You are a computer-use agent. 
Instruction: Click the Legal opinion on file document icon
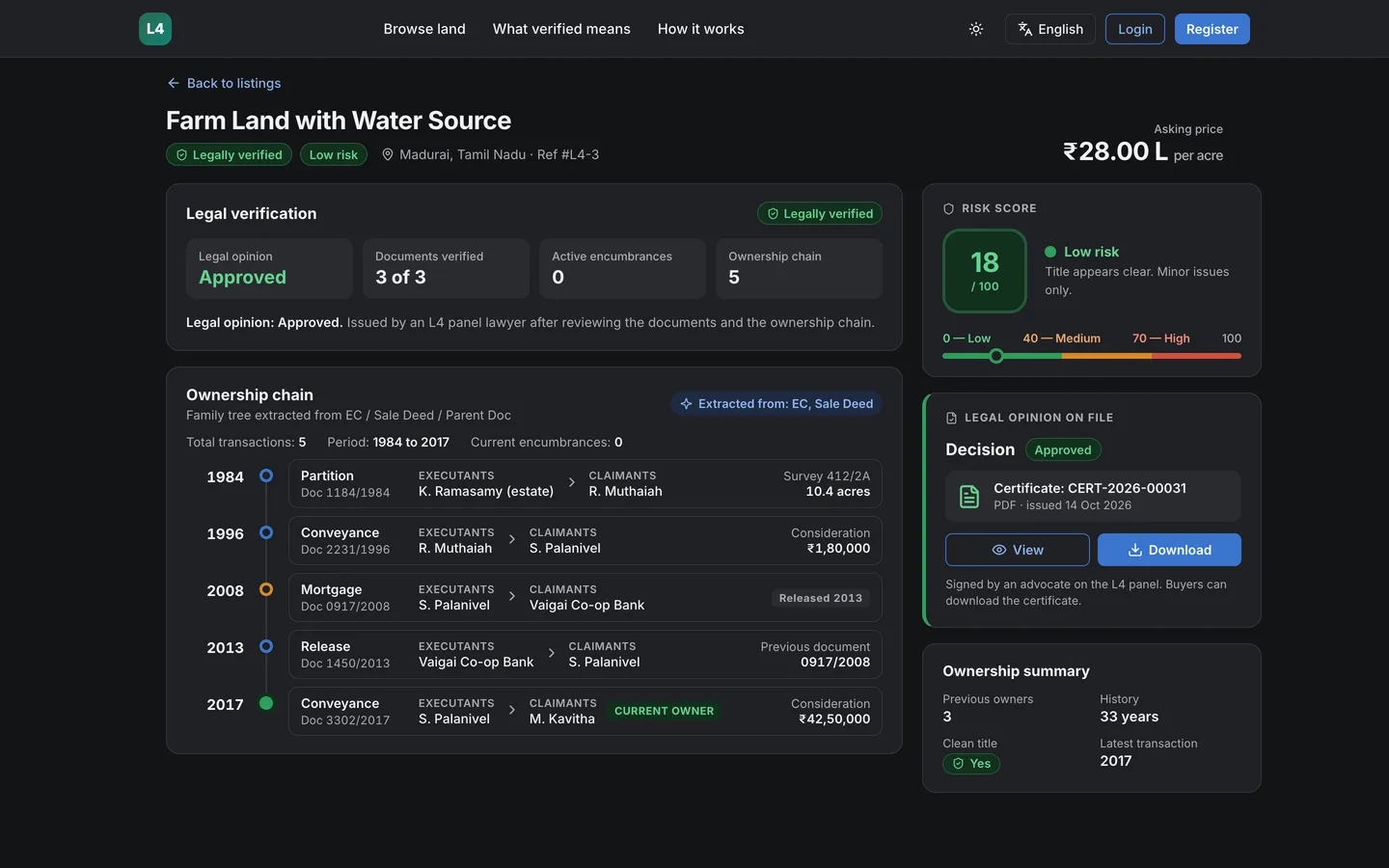(x=952, y=418)
